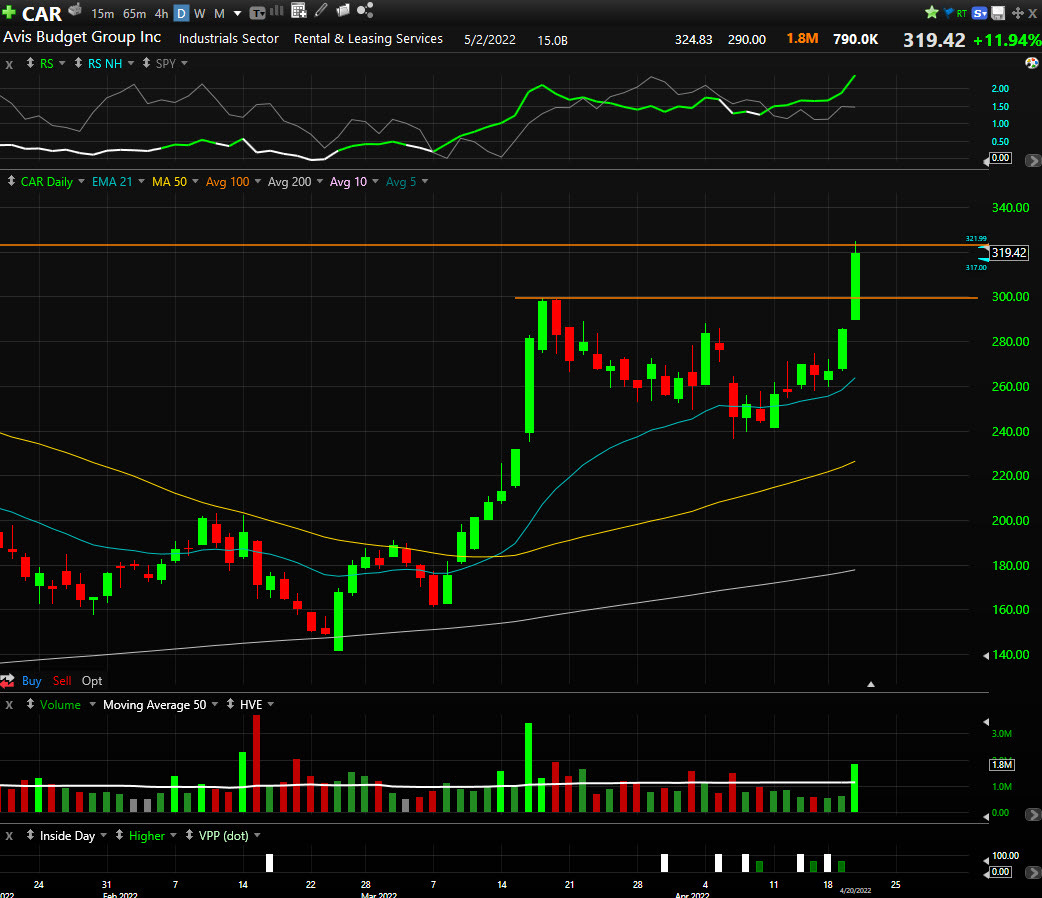Flag the symbol with the blue flag
This screenshot has height=898, width=1042.
coord(948,13)
